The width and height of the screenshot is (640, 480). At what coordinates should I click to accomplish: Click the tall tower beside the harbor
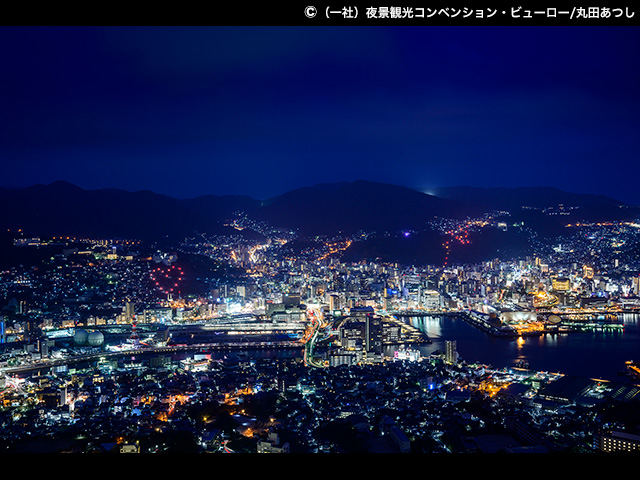coord(451,351)
